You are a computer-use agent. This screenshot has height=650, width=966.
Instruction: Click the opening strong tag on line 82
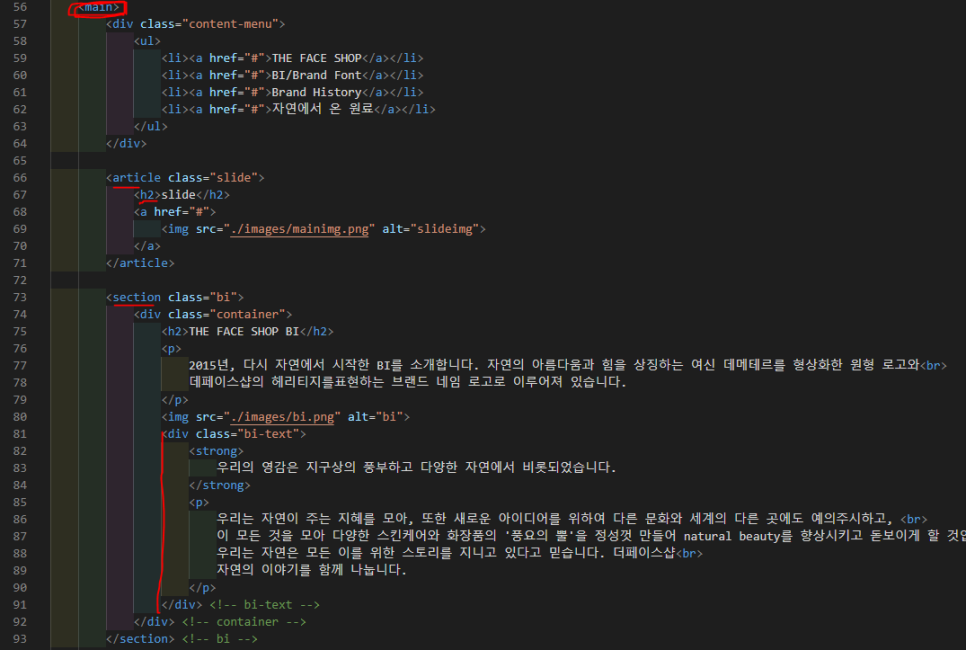[x=216, y=452]
